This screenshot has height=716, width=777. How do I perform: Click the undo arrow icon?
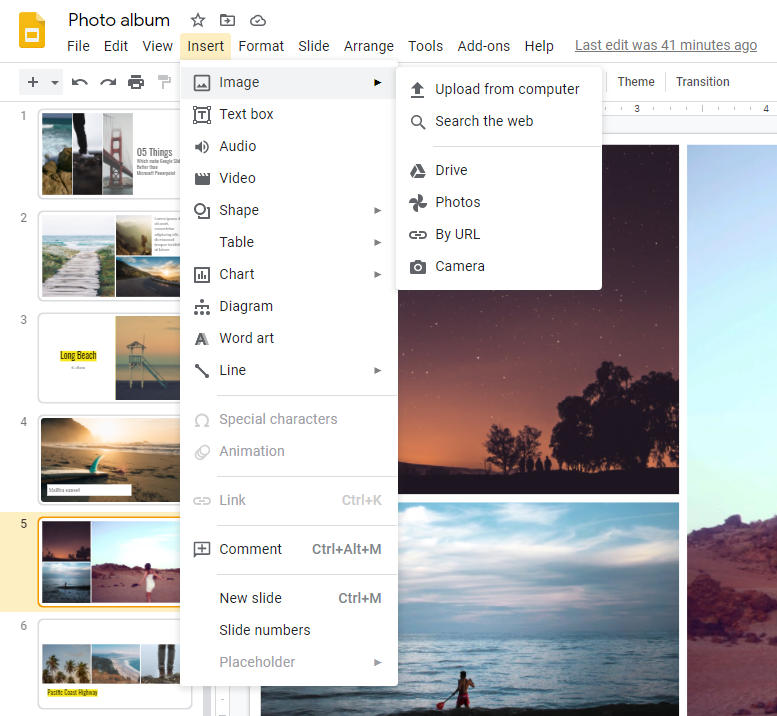click(80, 82)
